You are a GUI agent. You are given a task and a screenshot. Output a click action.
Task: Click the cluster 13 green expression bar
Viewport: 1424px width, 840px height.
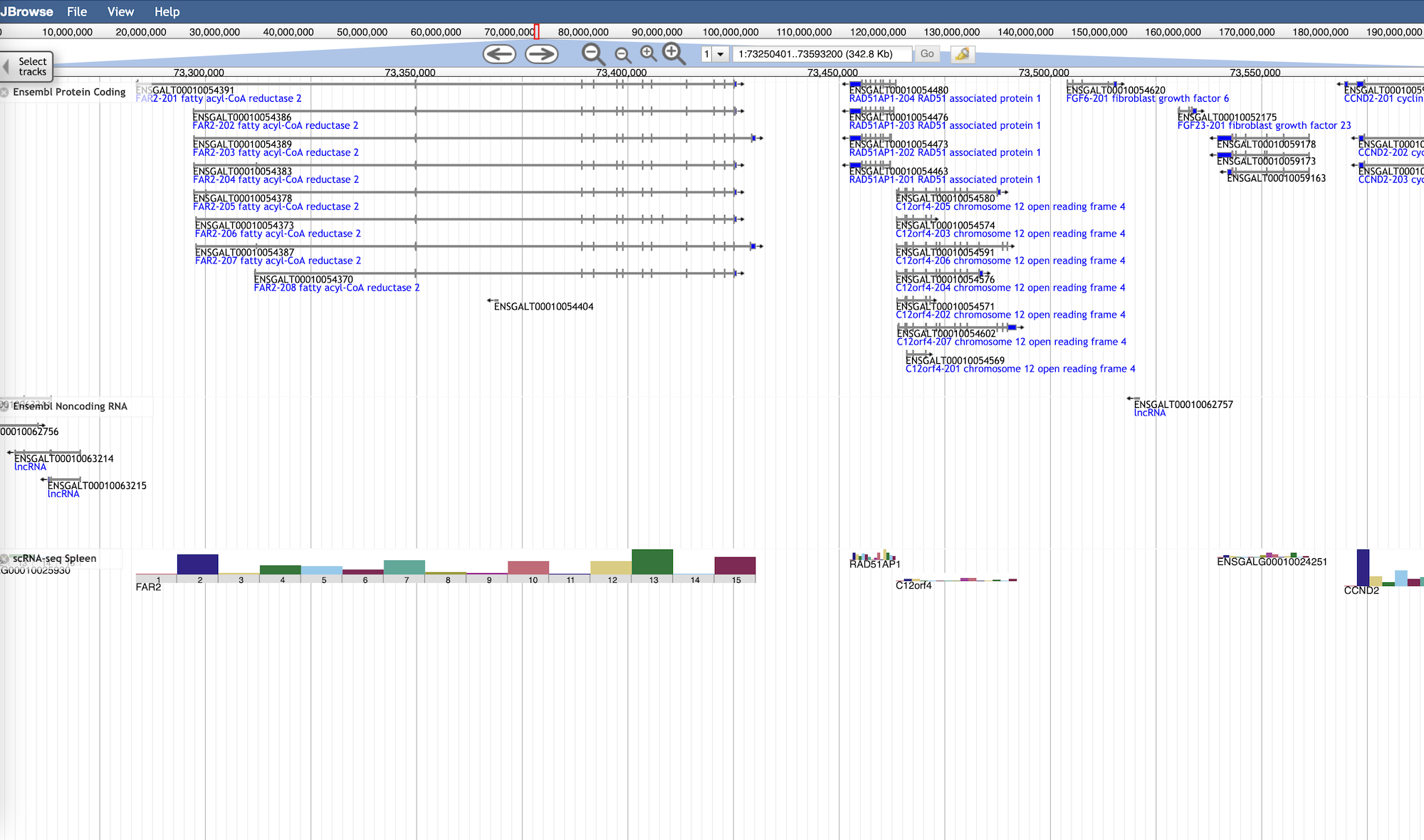tap(651, 562)
